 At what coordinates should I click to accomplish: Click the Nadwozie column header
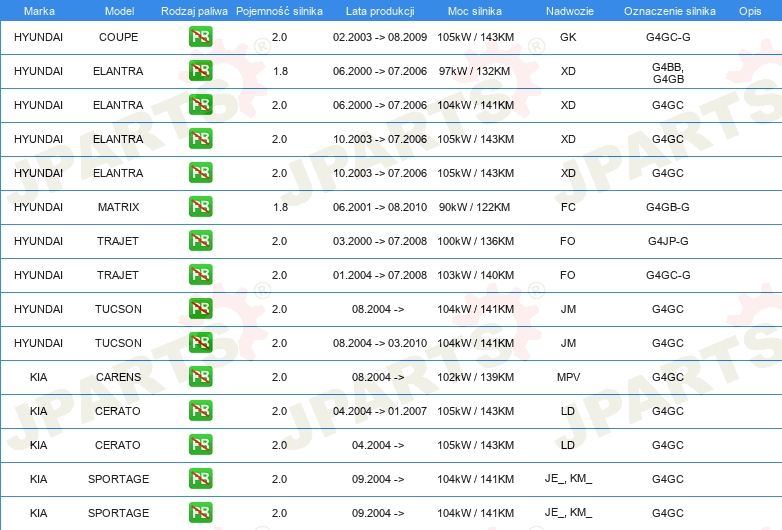click(x=570, y=11)
